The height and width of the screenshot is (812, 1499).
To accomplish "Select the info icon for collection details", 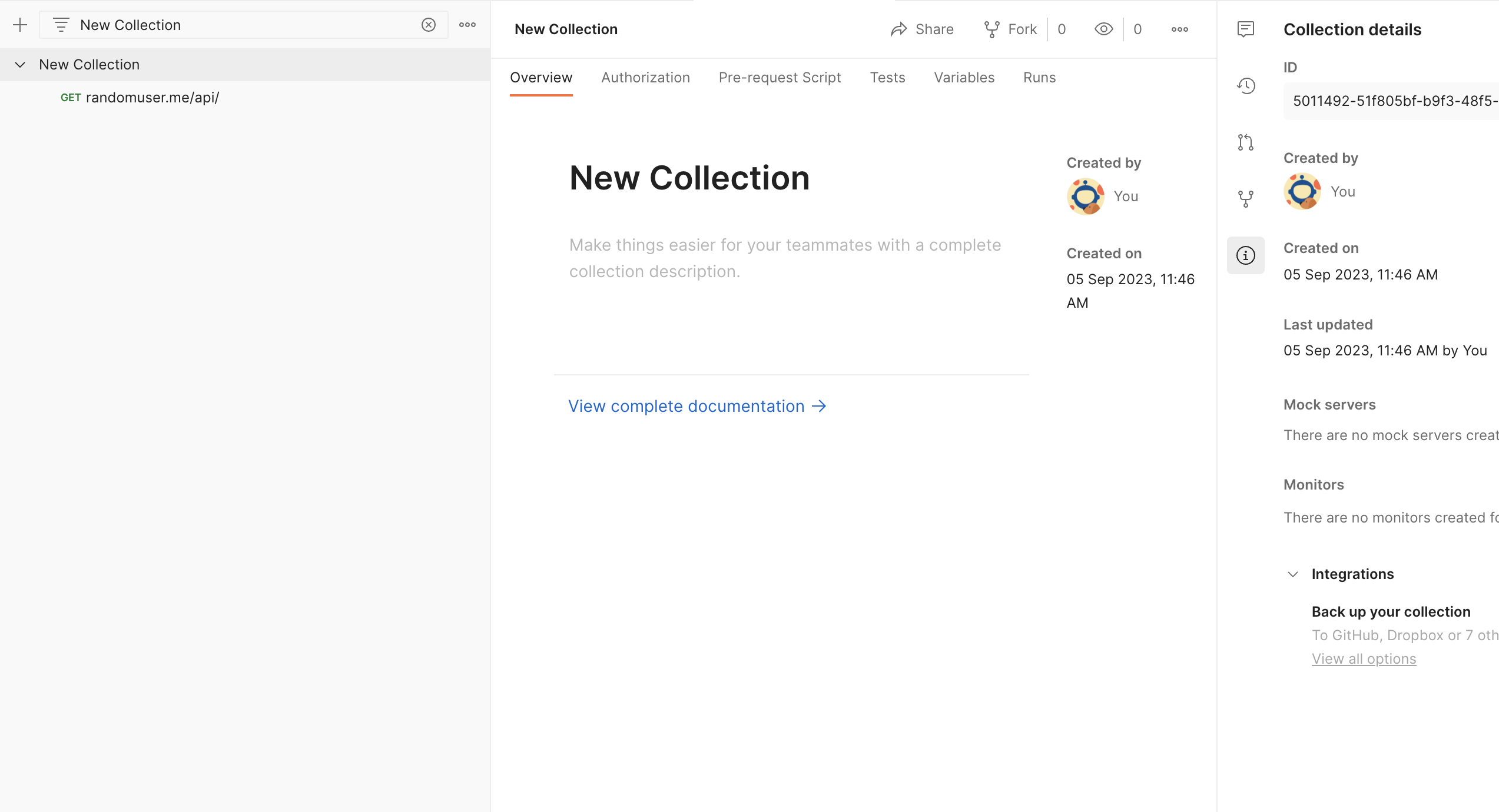I will [x=1246, y=255].
